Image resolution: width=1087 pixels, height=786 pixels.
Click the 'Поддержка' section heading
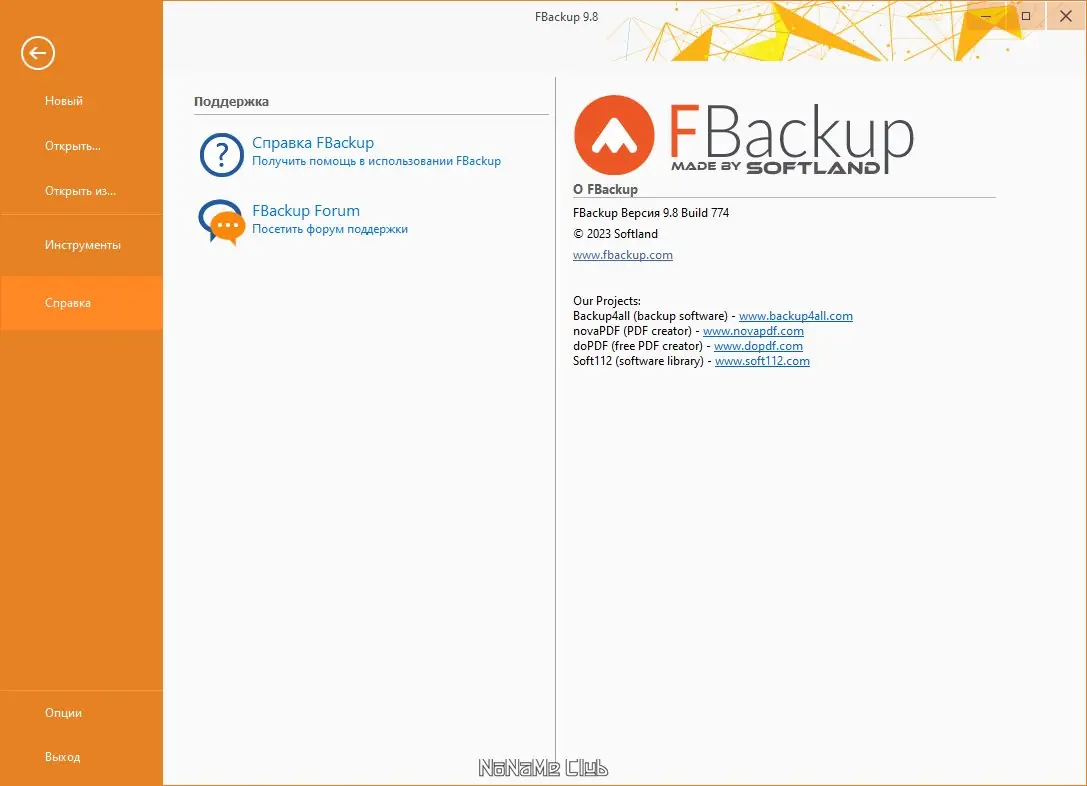[x=232, y=101]
